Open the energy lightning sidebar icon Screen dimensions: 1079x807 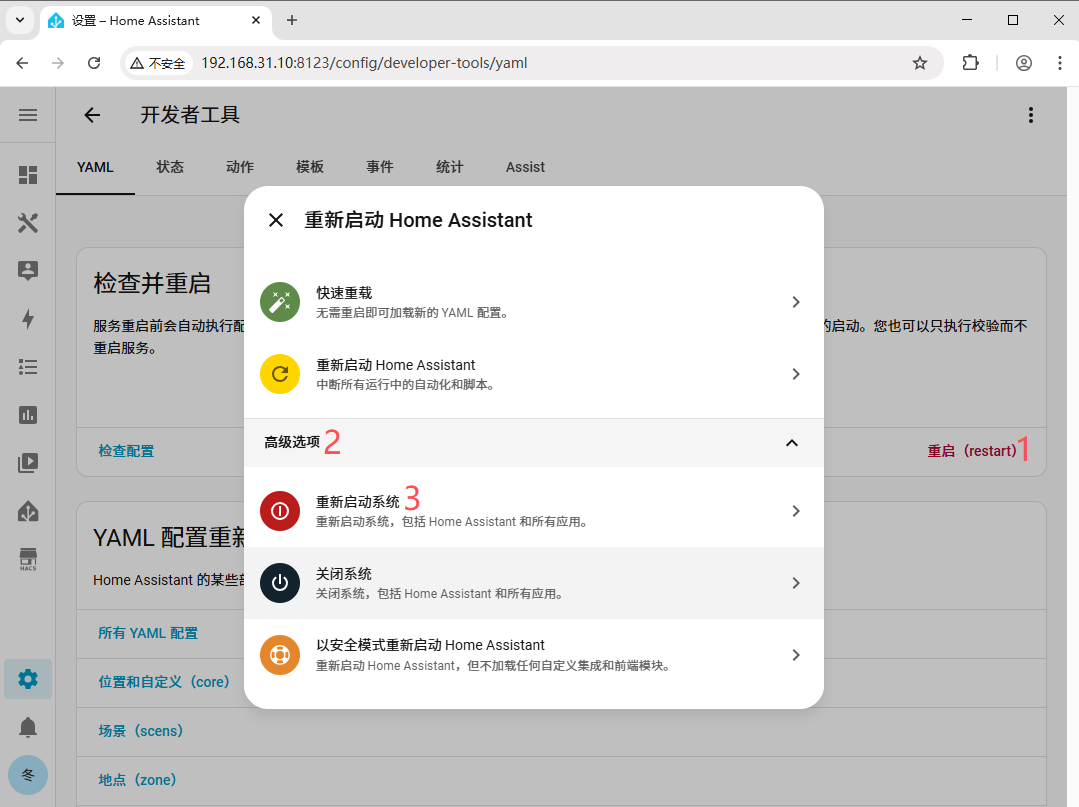coord(28,319)
